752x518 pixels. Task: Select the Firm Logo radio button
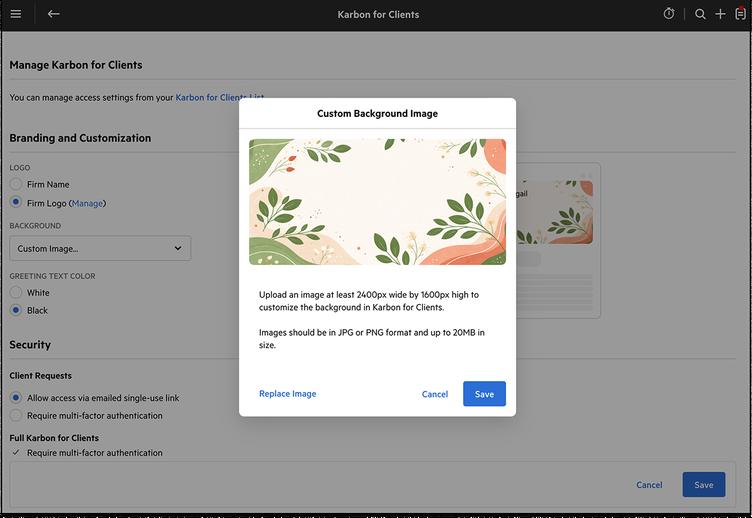coord(16,203)
